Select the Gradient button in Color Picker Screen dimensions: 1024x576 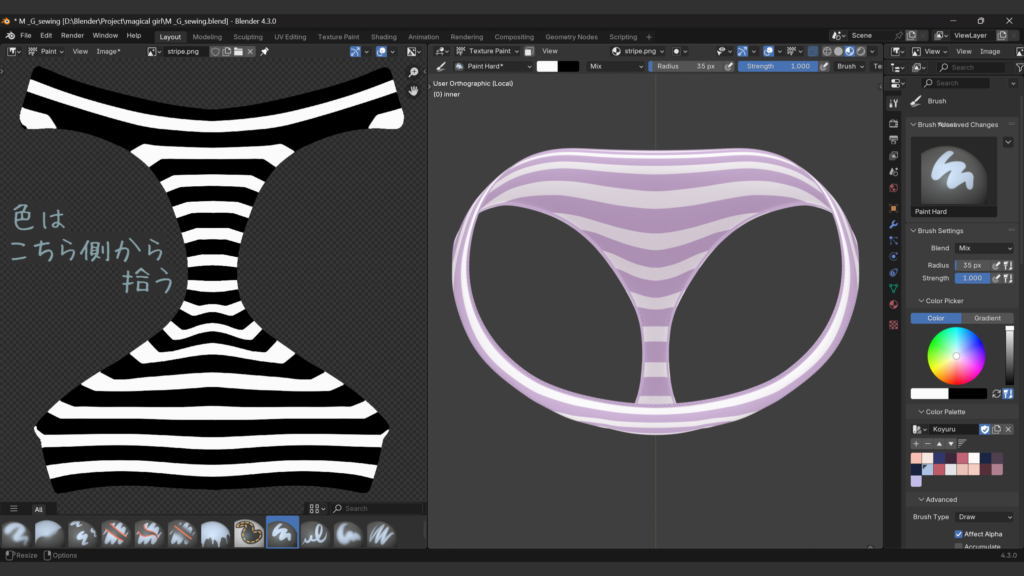pos(986,318)
